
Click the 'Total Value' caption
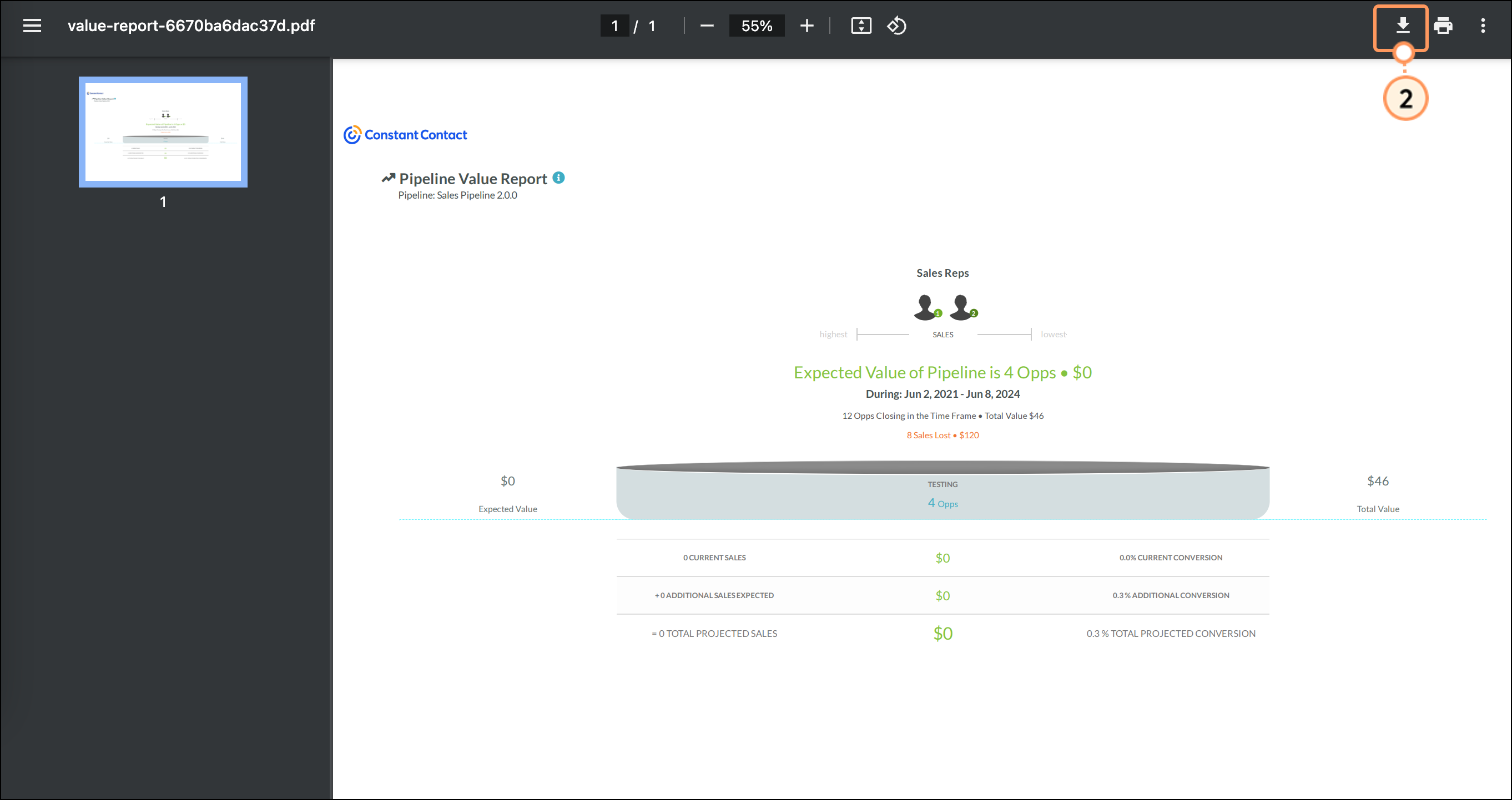(x=1378, y=509)
